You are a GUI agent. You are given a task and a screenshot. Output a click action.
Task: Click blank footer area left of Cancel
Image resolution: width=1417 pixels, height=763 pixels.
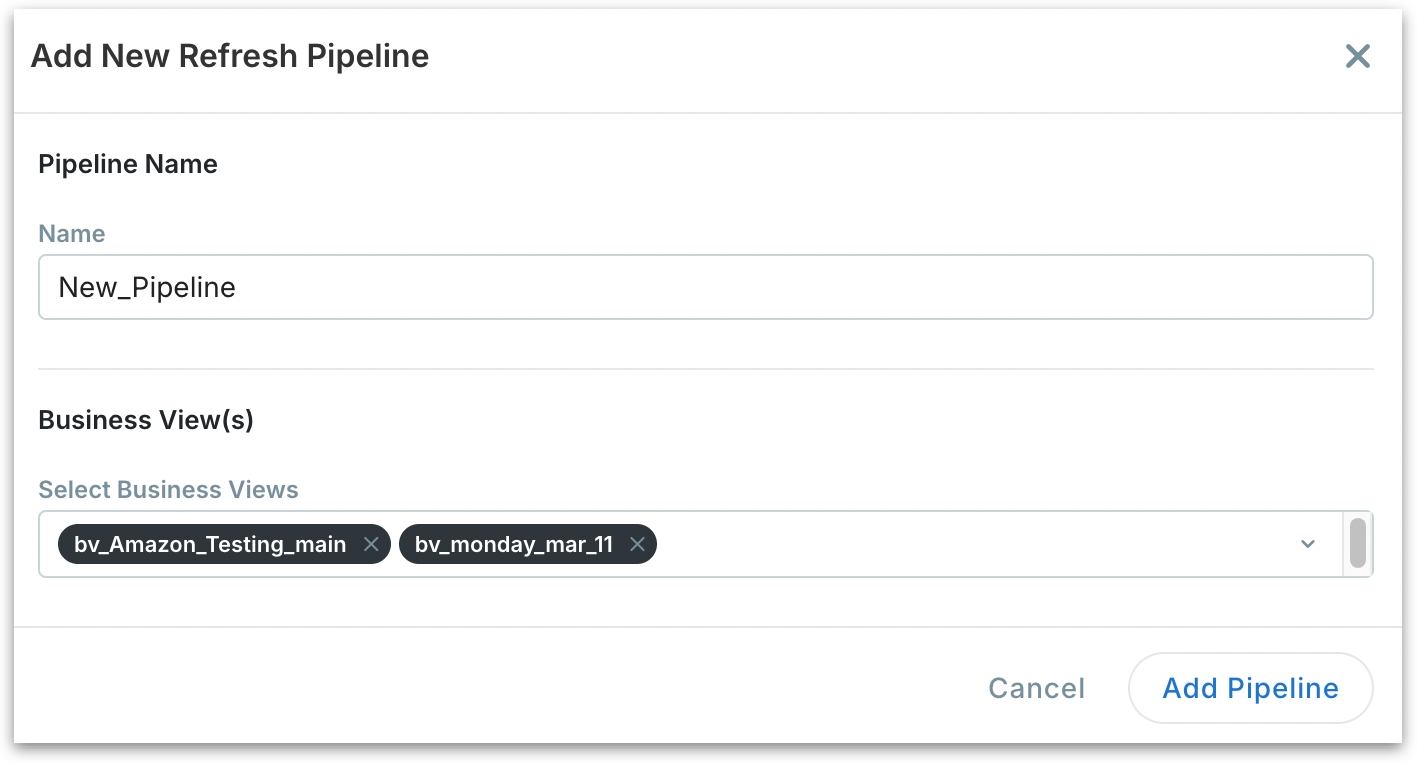500,688
